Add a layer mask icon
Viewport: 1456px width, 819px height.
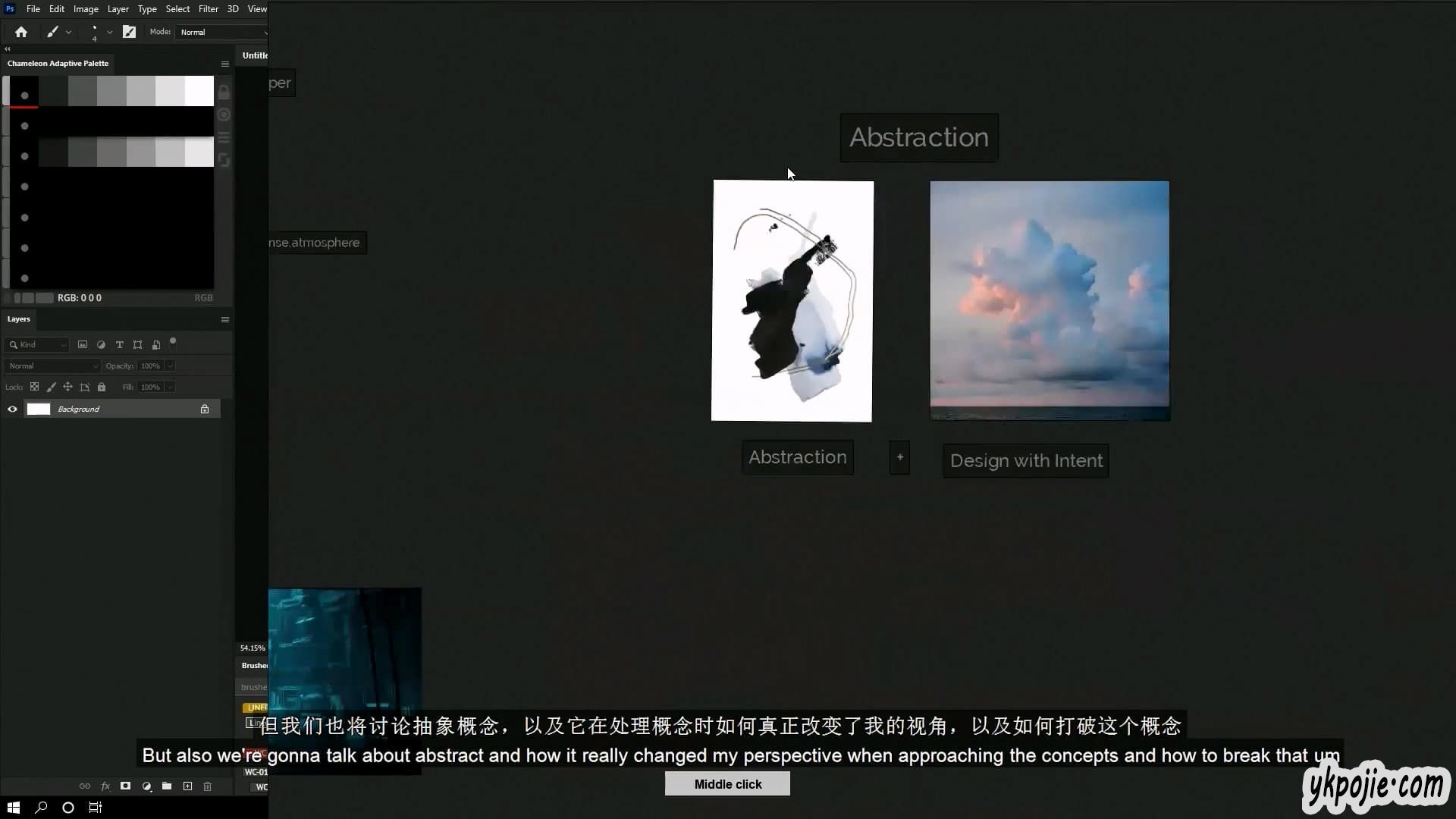[x=126, y=786]
